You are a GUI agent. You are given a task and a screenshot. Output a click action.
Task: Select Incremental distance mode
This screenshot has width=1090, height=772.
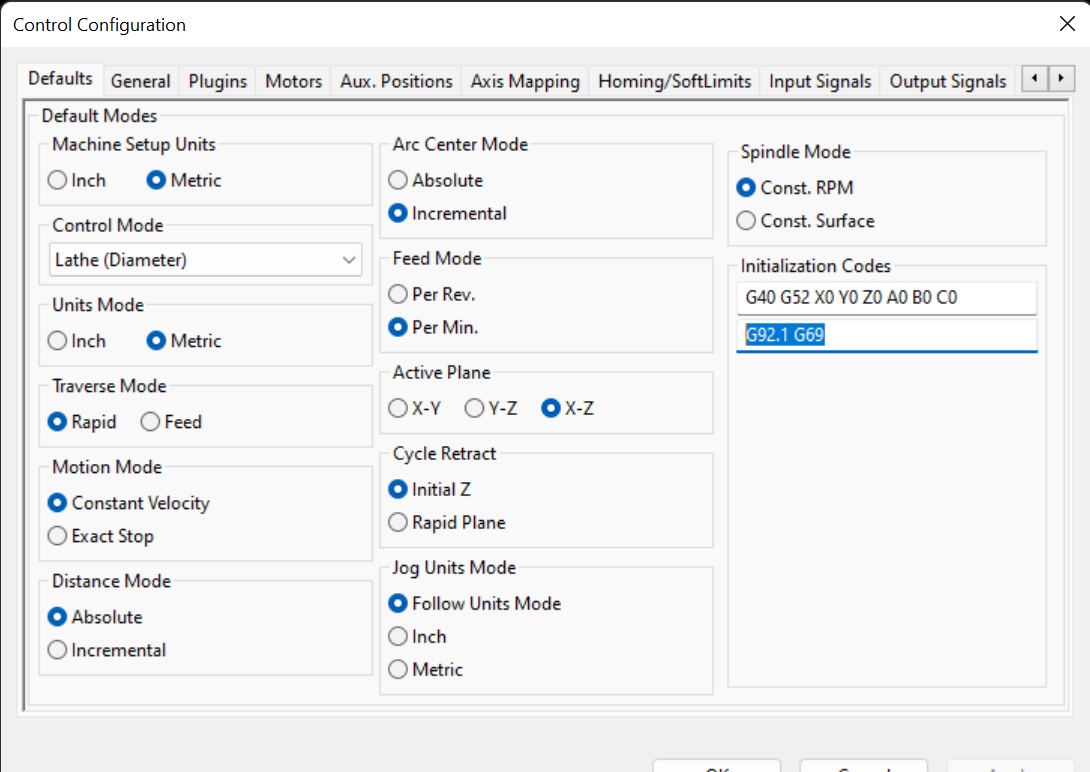[x=58, y=650]
